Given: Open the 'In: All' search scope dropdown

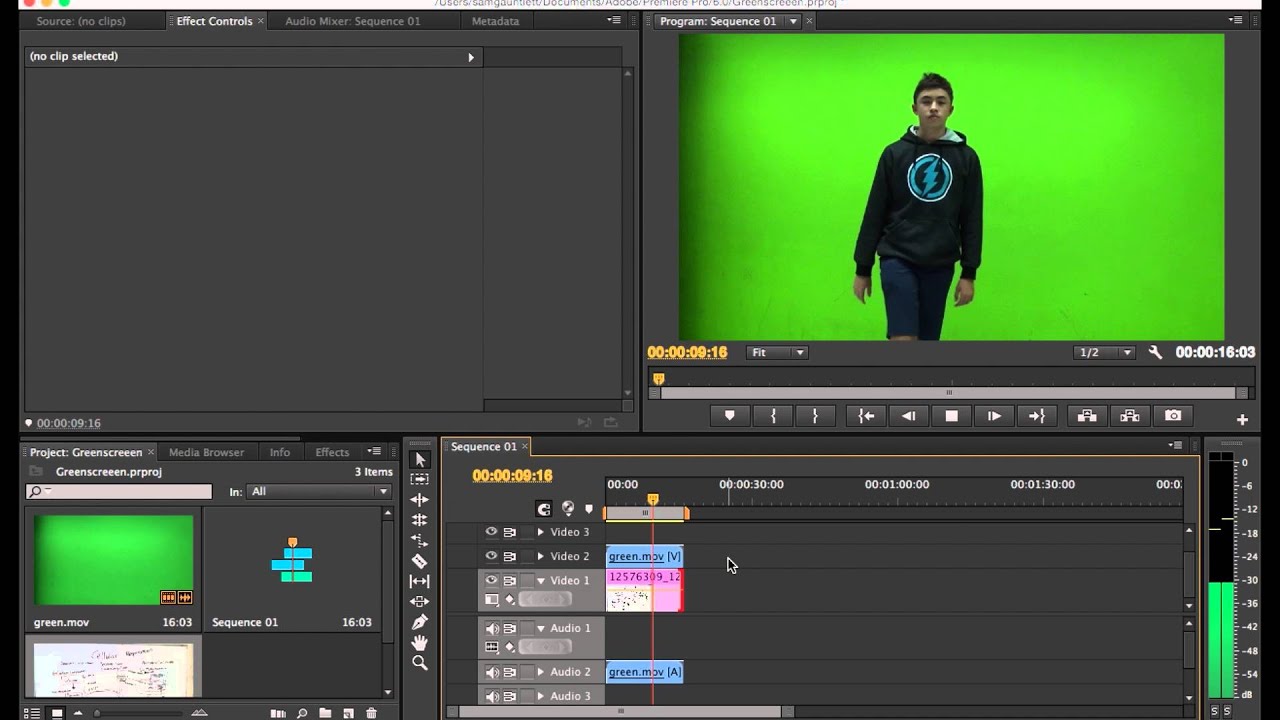Looking at the screenshot, I should click(319, 491).
